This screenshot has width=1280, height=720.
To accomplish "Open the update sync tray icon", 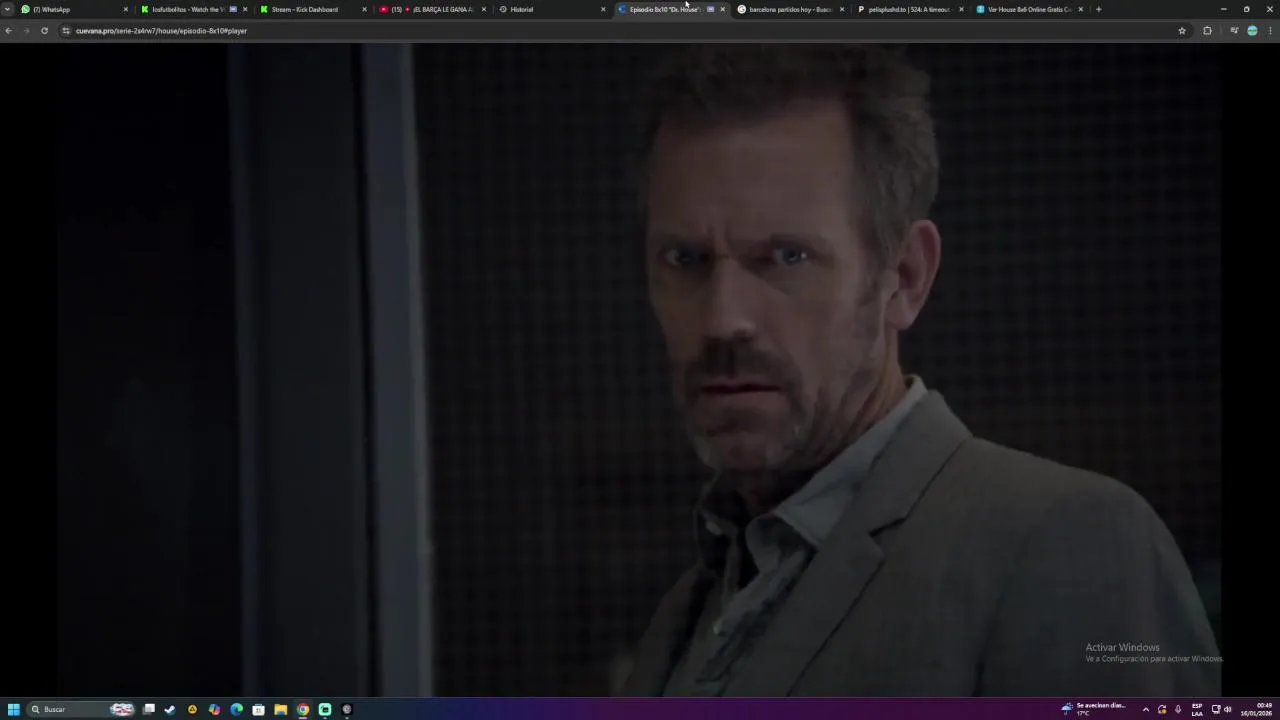I will (x=1162, y=709).
